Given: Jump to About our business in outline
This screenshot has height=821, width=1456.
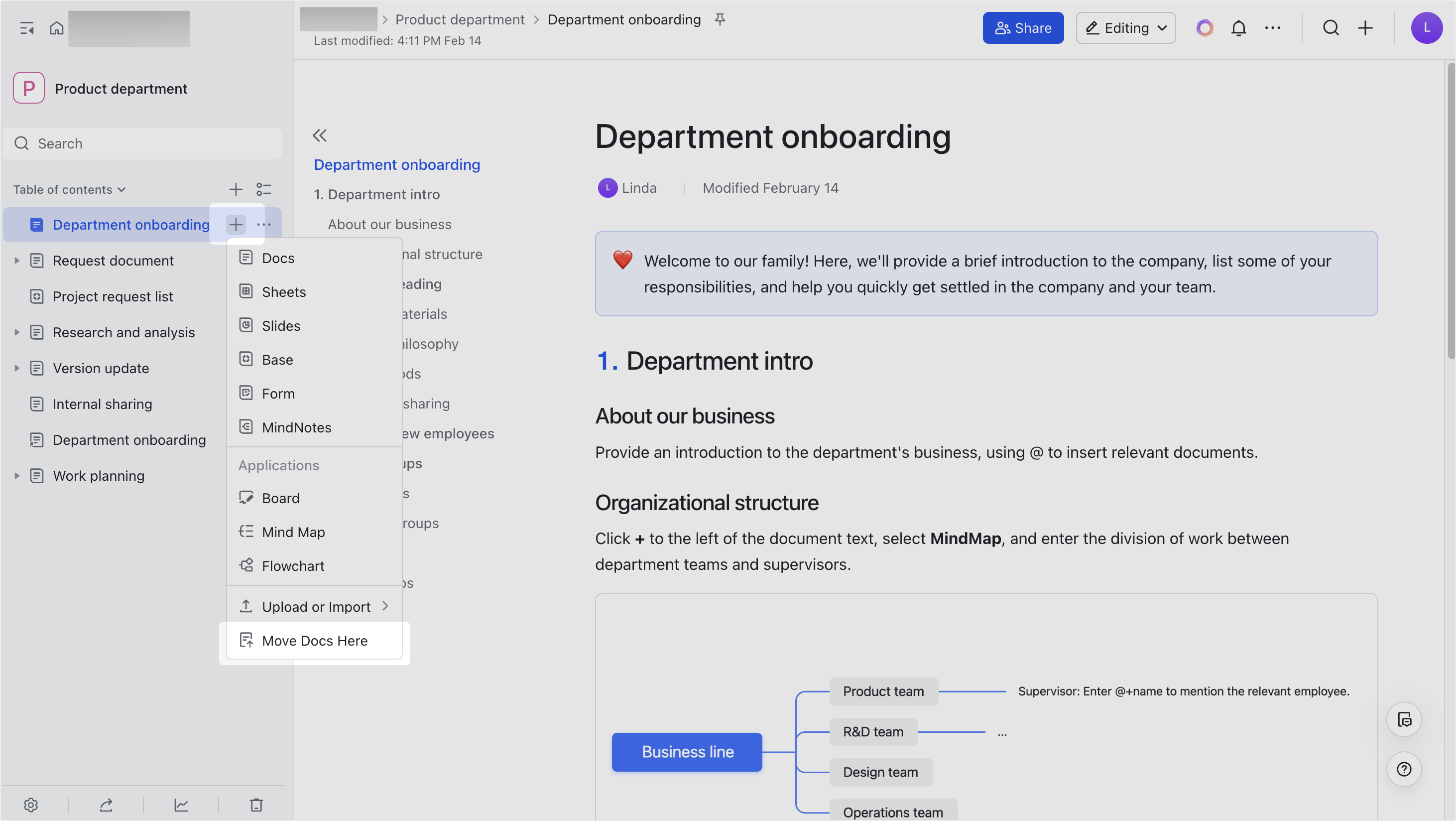Looking at the screenshot, I should pyautogui.click(x=389, y=225).
